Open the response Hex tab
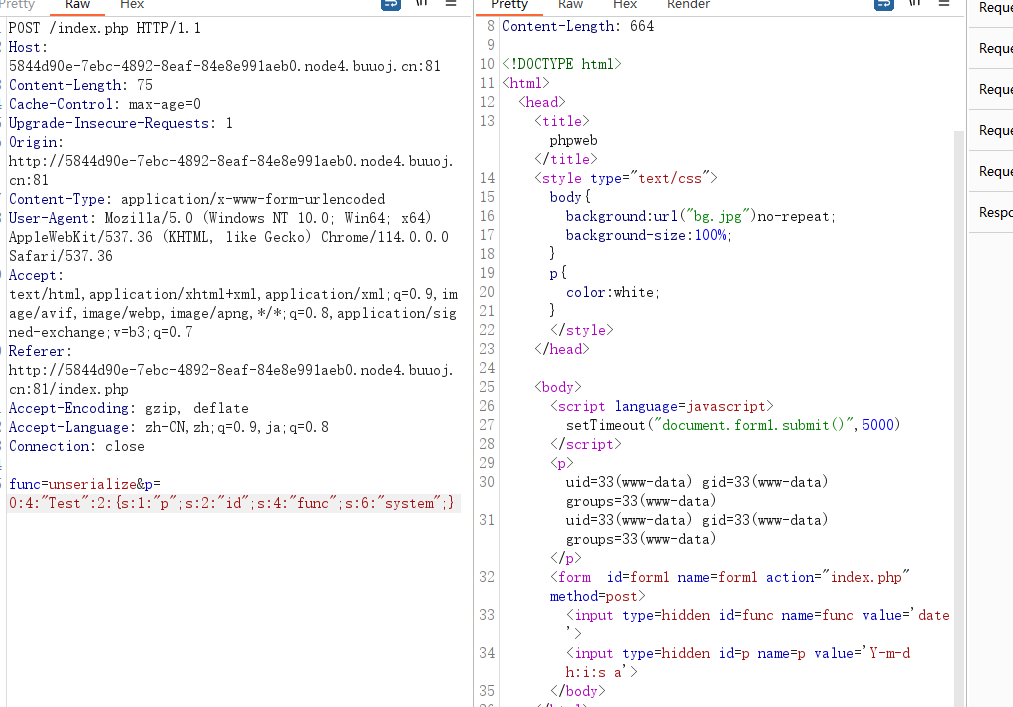Viewport: 1013px width, 707px height. click(625, 5)
